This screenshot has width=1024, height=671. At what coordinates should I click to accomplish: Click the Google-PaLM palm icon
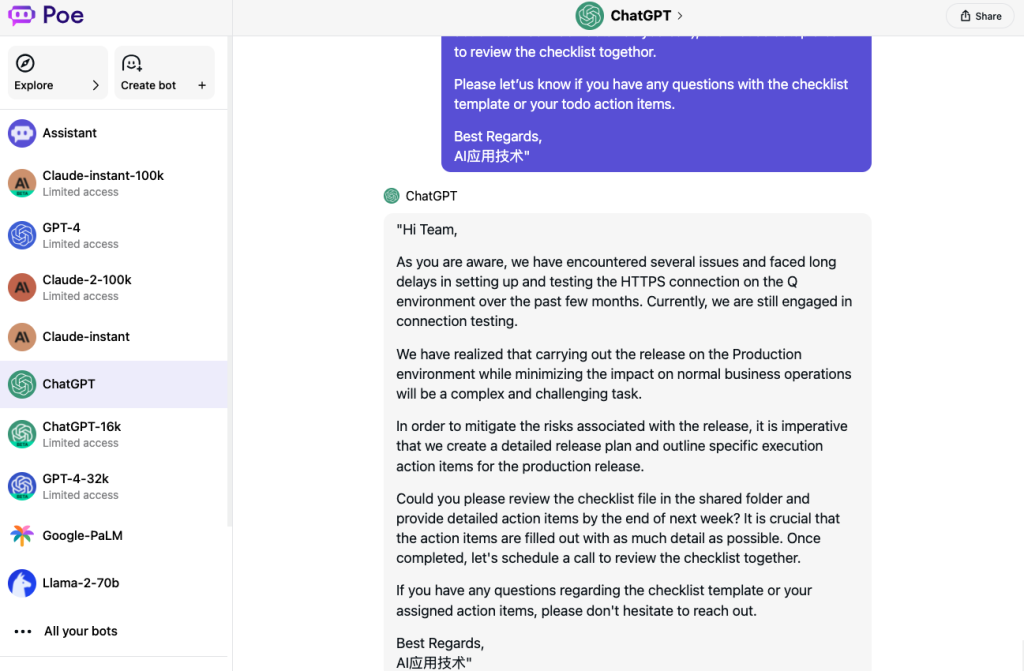(22, 536)
